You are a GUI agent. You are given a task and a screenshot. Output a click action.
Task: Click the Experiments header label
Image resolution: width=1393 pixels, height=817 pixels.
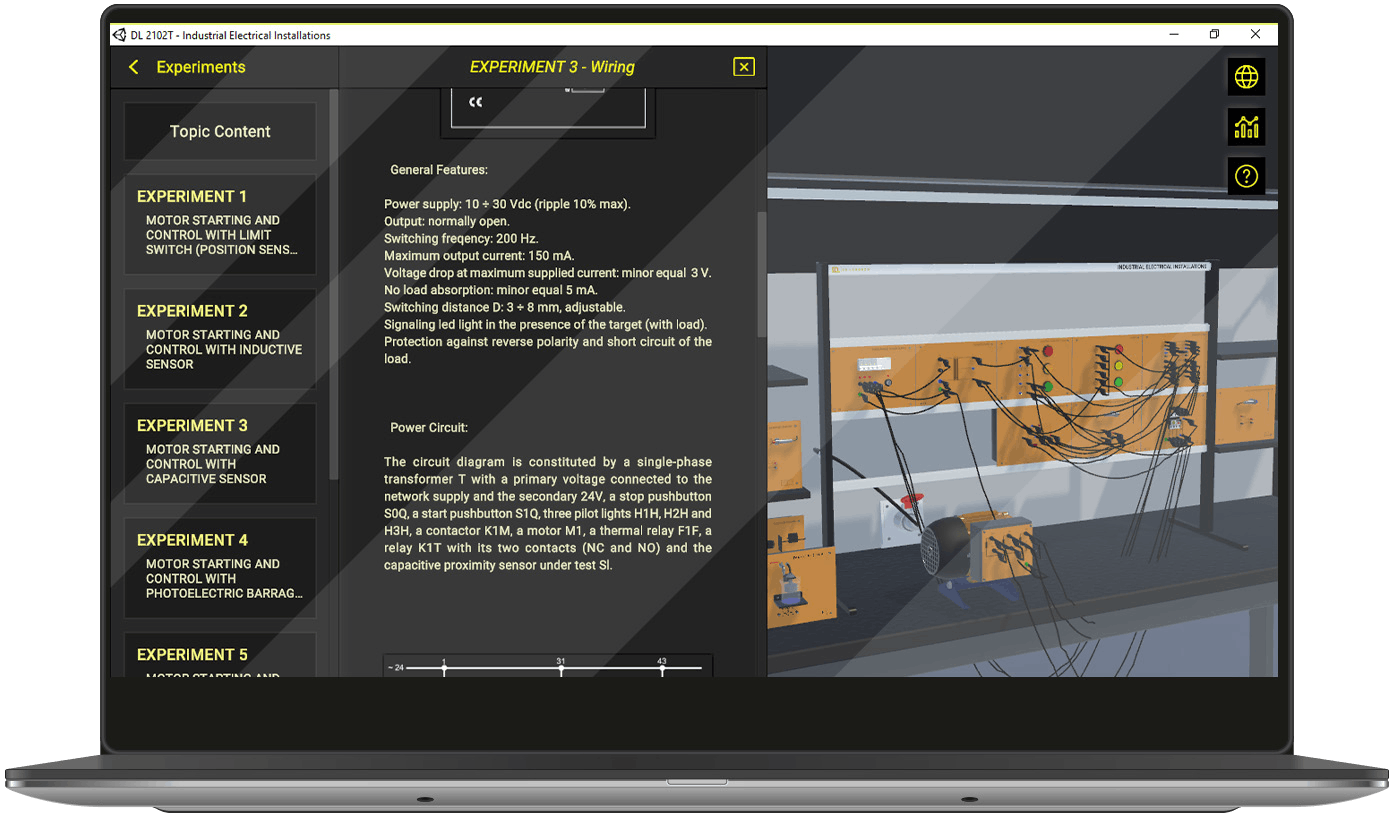coord(201,67)
